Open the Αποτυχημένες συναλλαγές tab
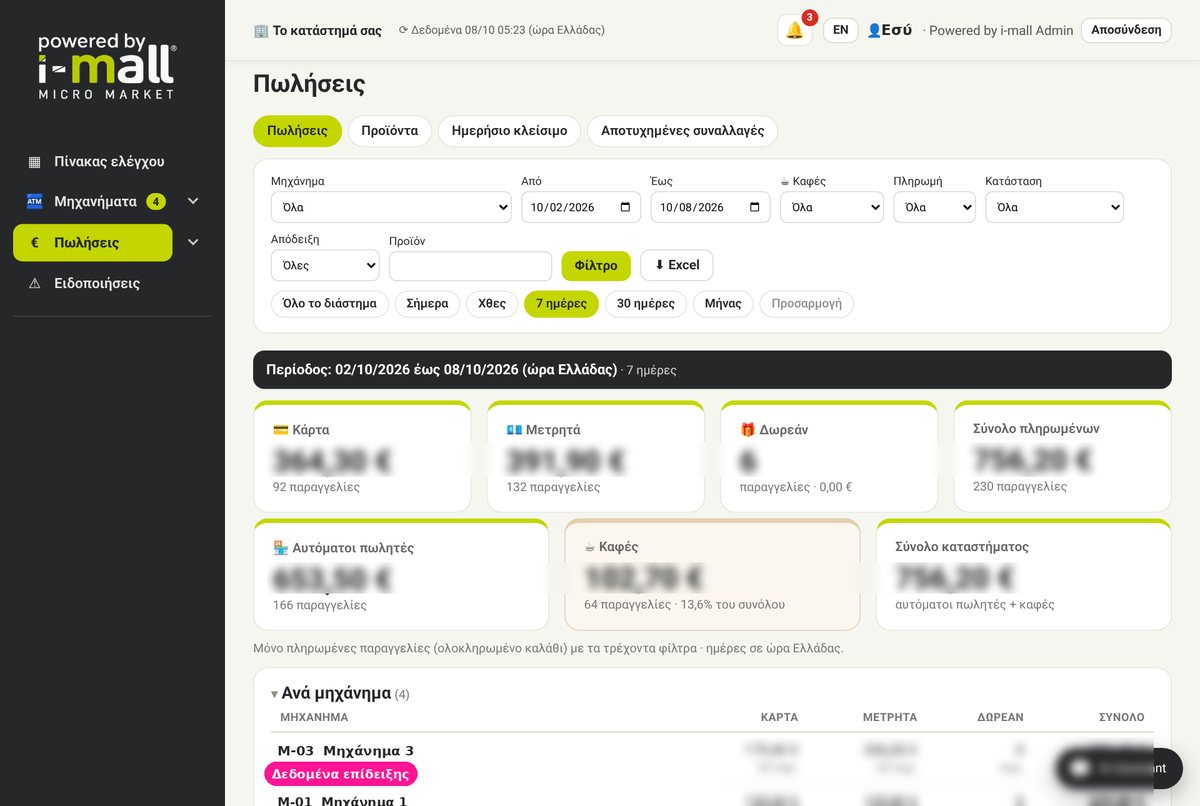 [x=682, y=131]
